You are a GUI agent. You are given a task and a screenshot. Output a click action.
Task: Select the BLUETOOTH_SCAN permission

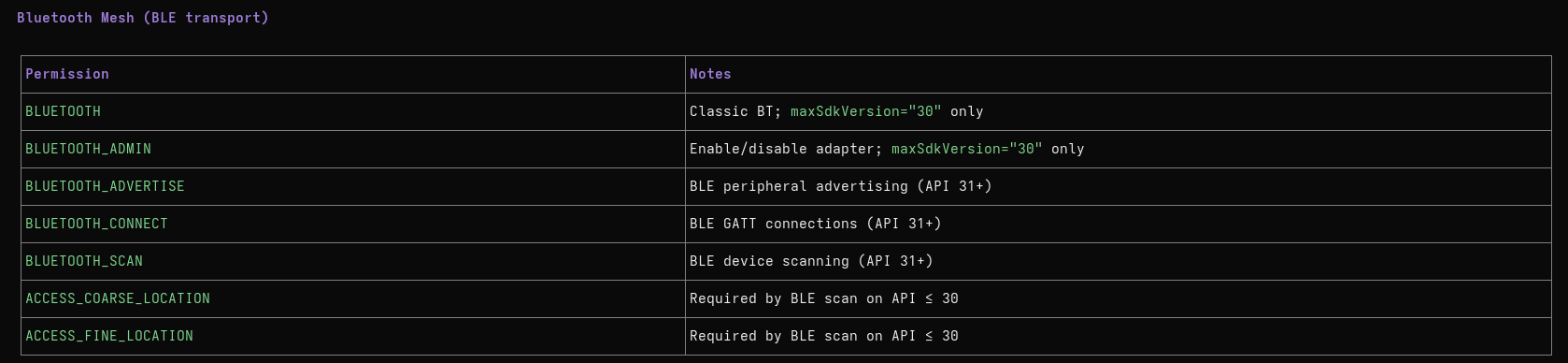[x=84, y=261]
